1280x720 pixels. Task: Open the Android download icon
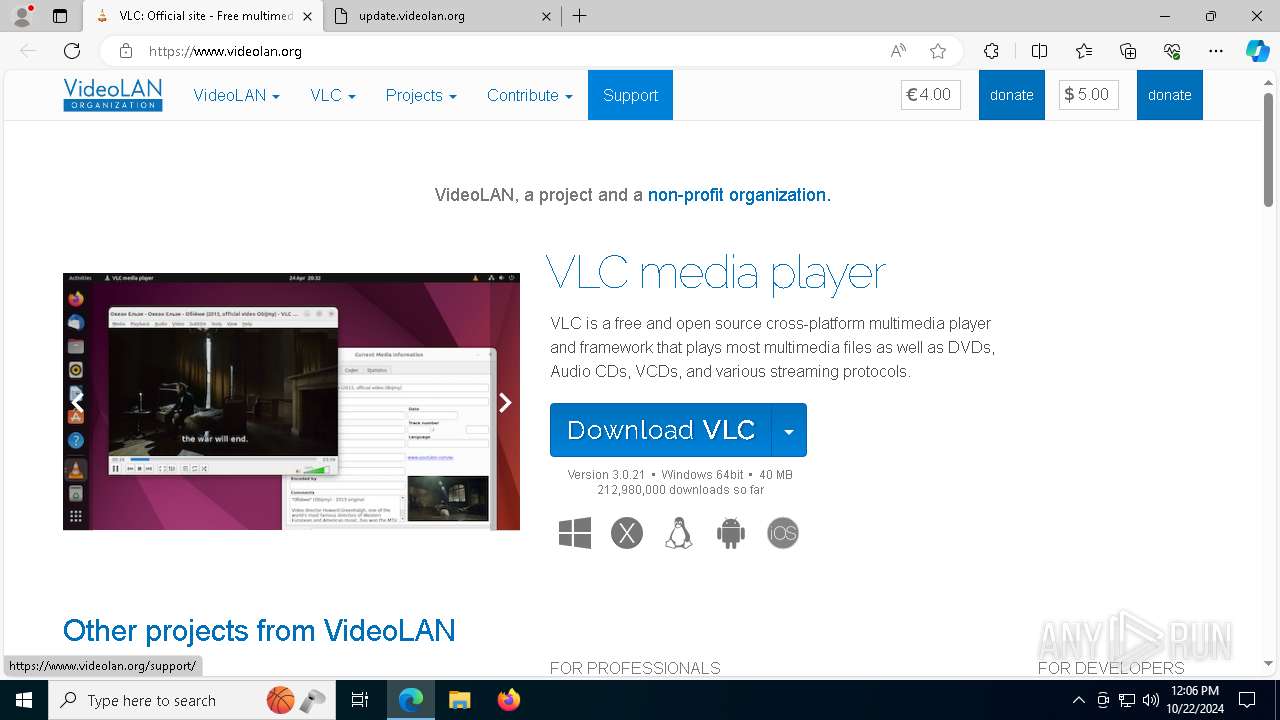point(731,533)
